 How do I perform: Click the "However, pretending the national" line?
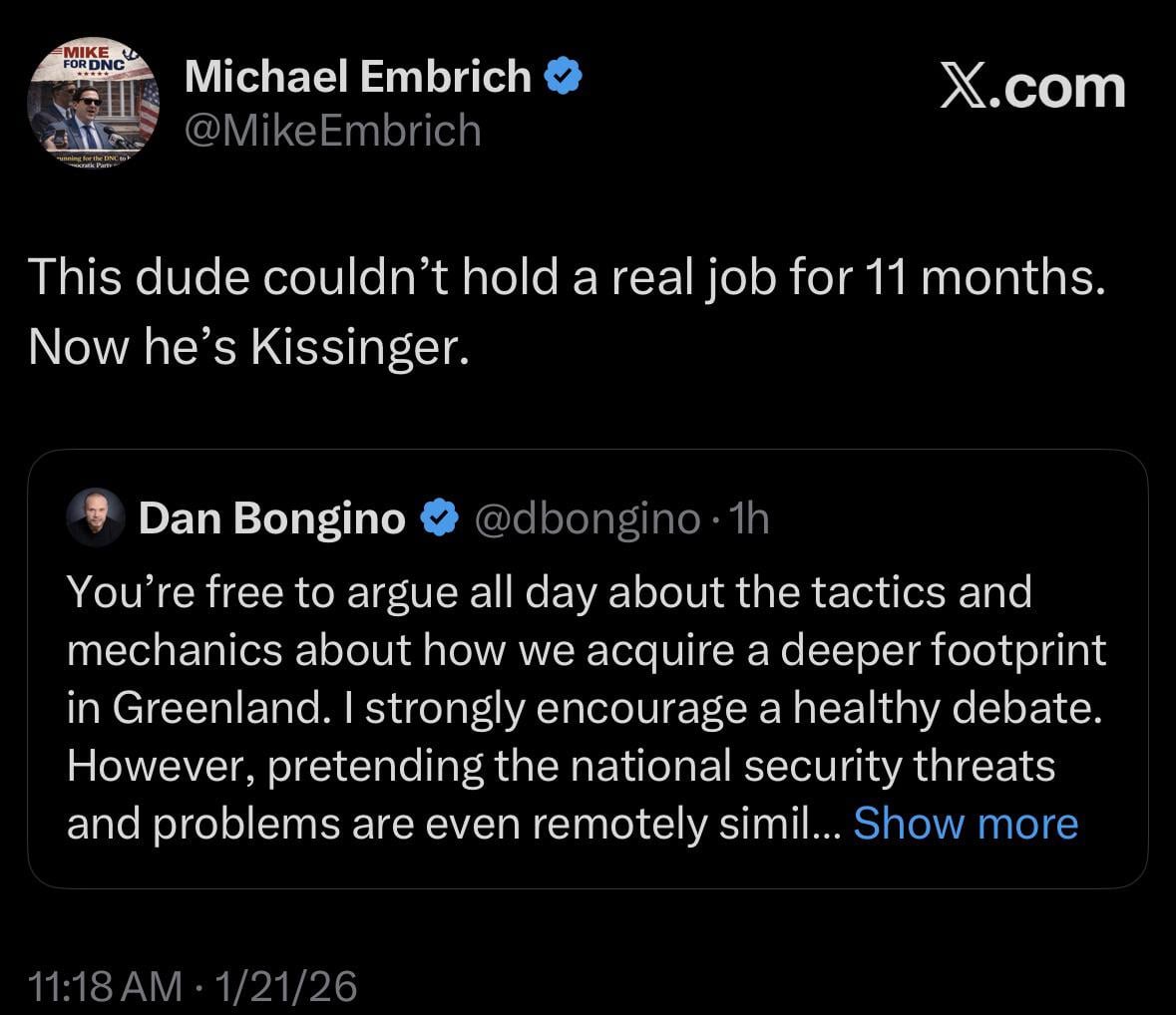(561, 766)
